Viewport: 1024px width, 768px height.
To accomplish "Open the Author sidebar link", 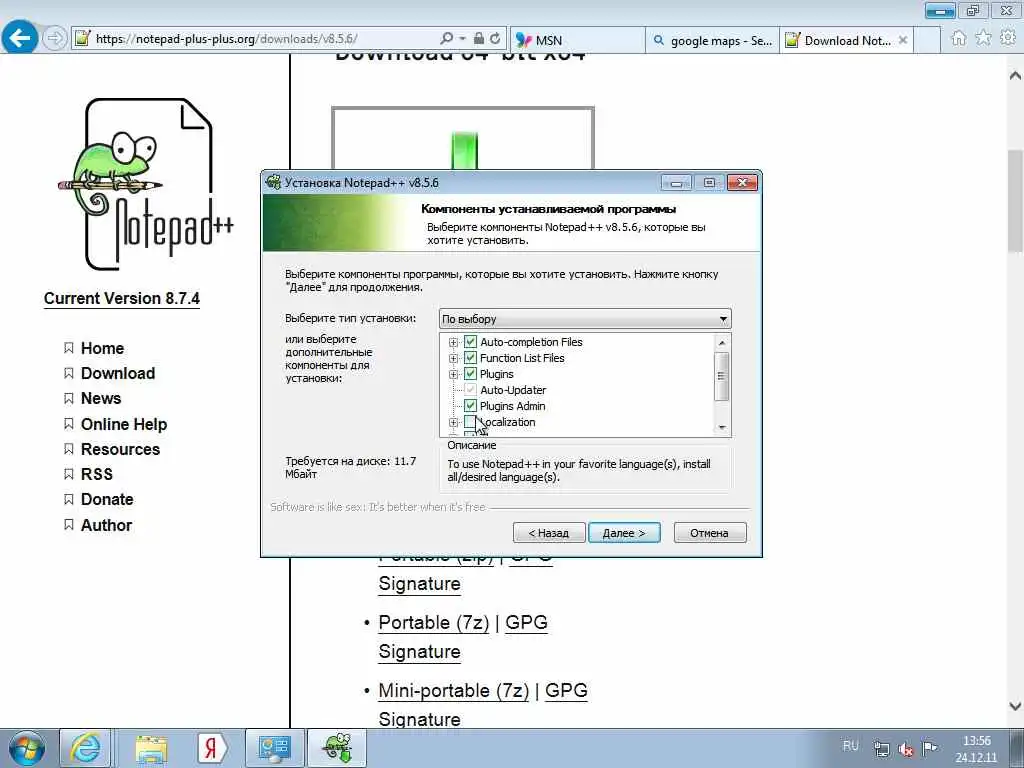I will (x=106, y=525).
